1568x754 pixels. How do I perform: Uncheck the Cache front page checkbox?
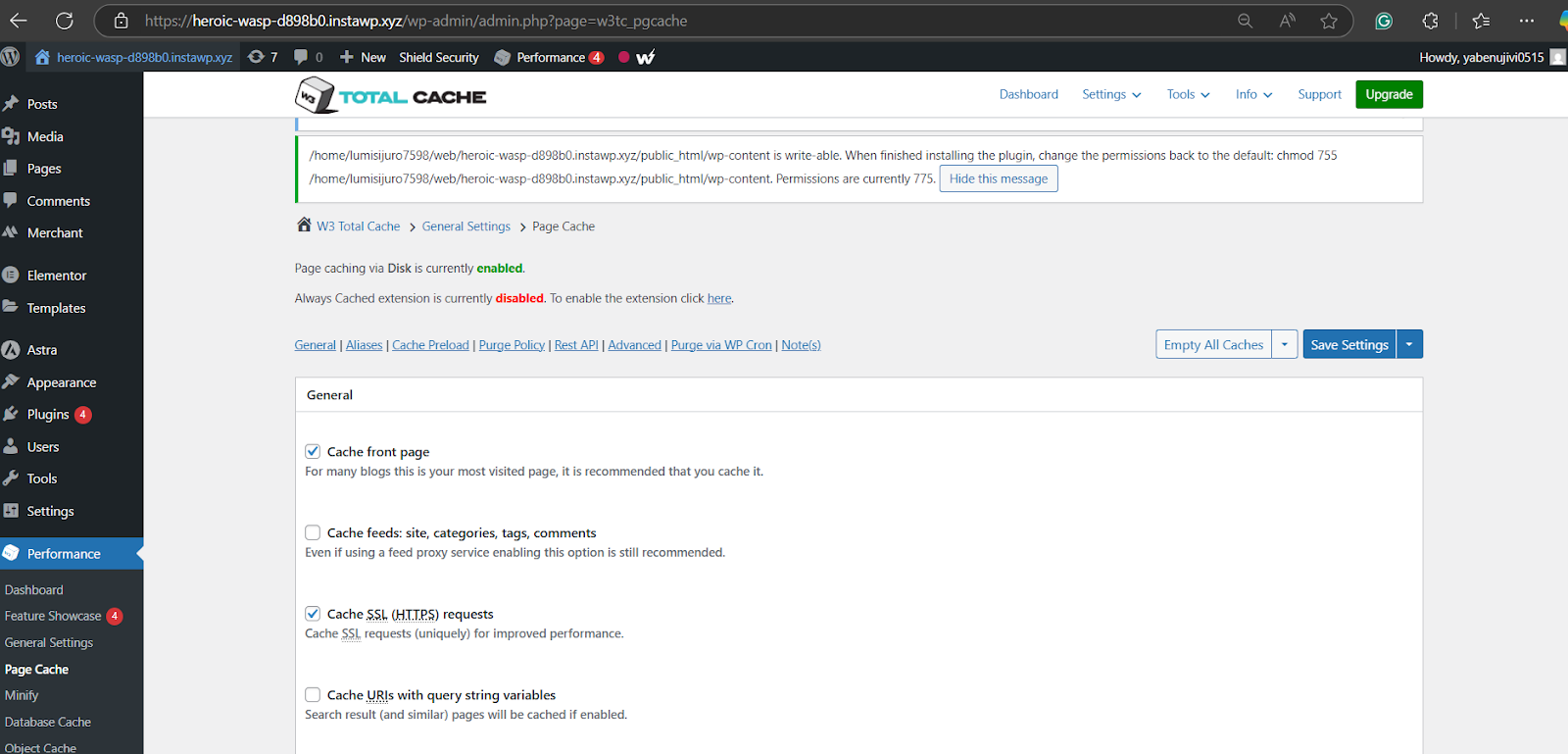click(313, 451)
